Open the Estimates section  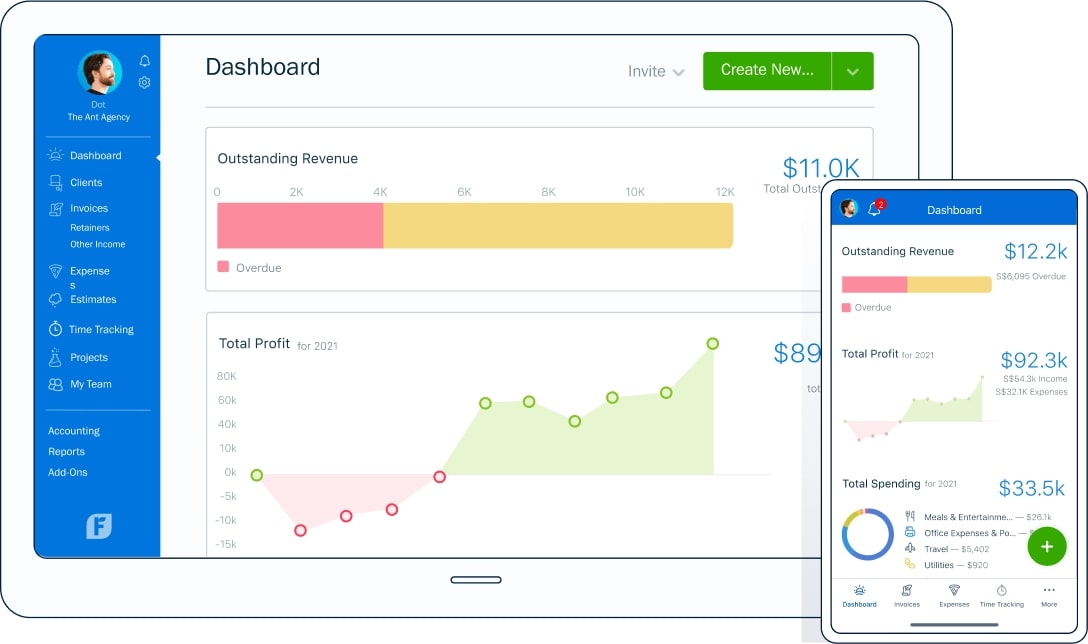[88, 299]
